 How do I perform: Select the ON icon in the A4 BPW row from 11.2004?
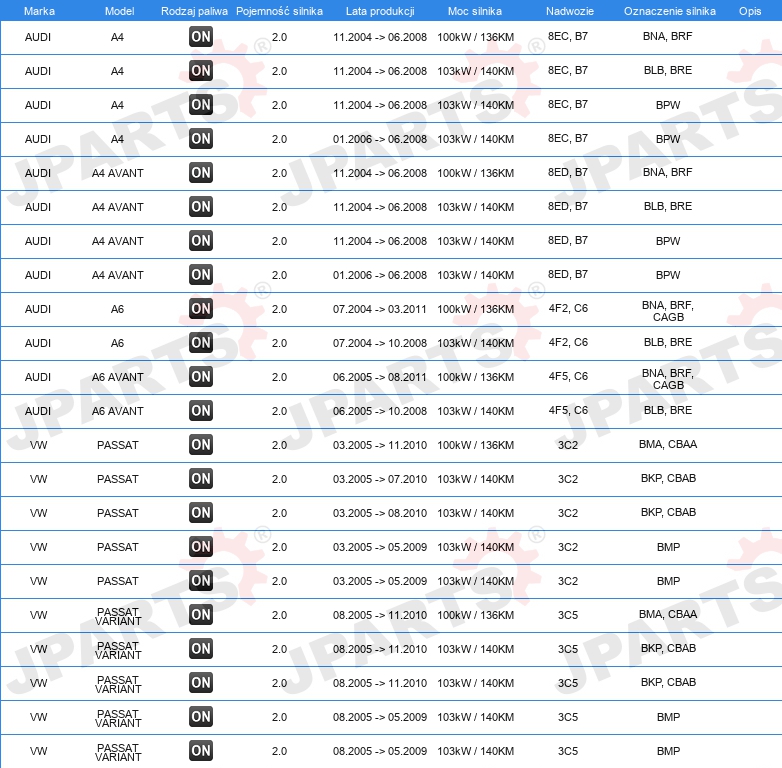click(x=201, y=105)
